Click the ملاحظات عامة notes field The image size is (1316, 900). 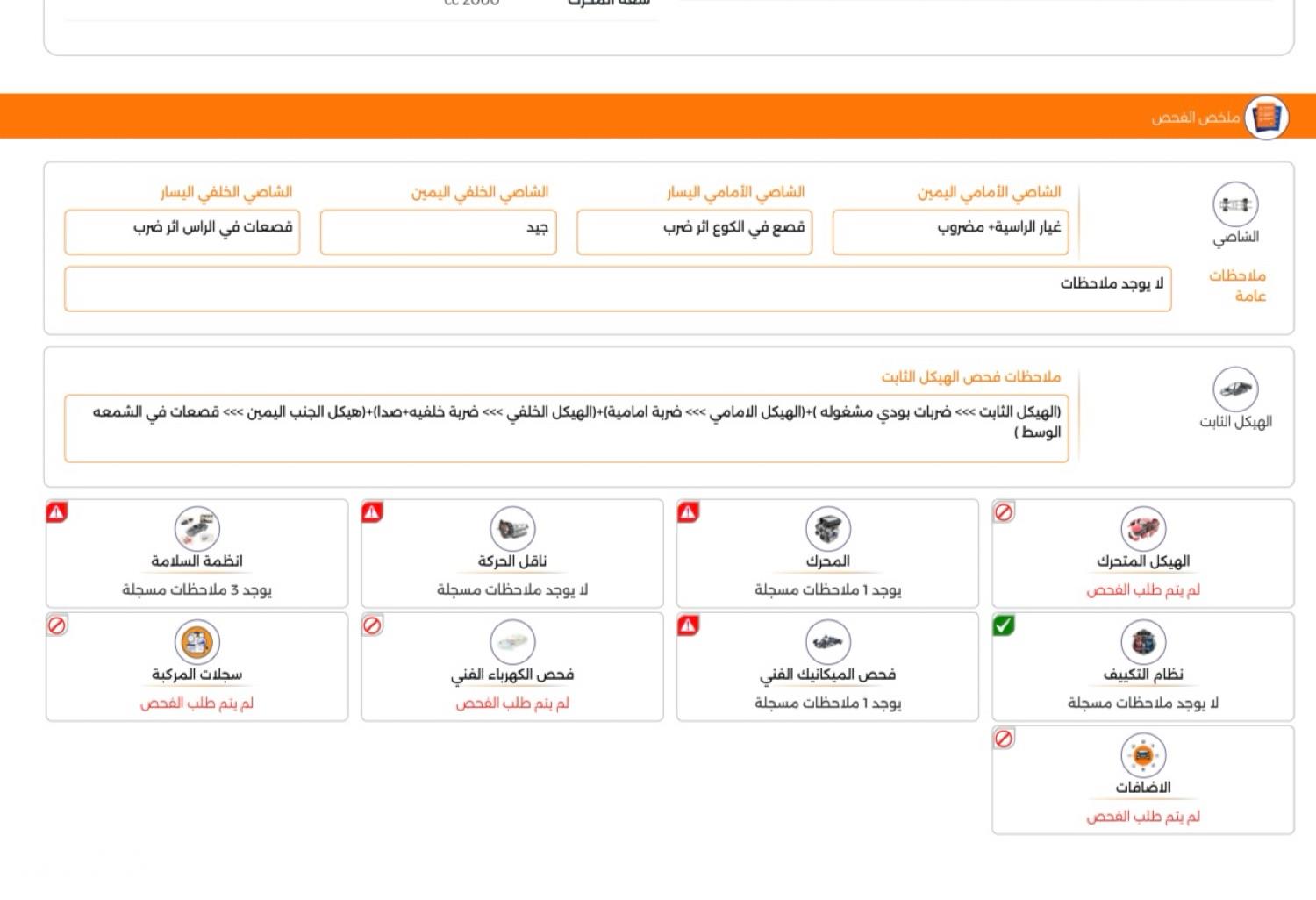pos(618,289)
